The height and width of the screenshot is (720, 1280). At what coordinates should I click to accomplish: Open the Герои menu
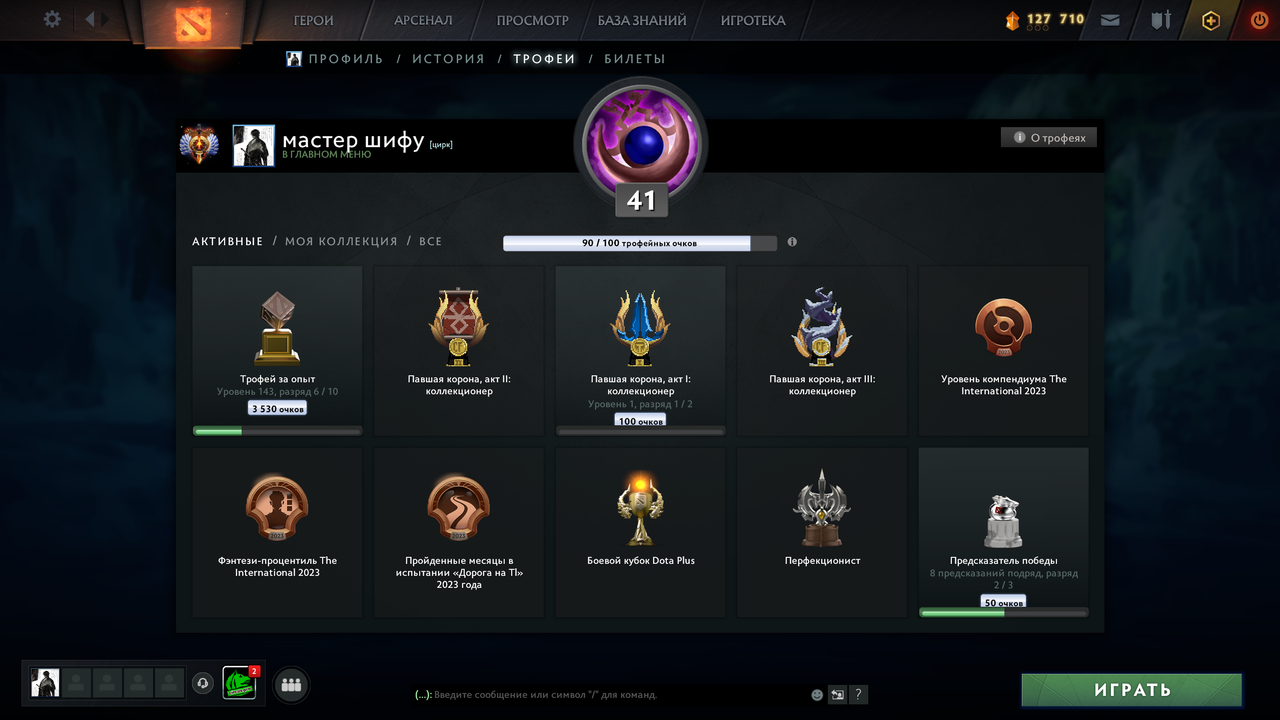point(313,20)
